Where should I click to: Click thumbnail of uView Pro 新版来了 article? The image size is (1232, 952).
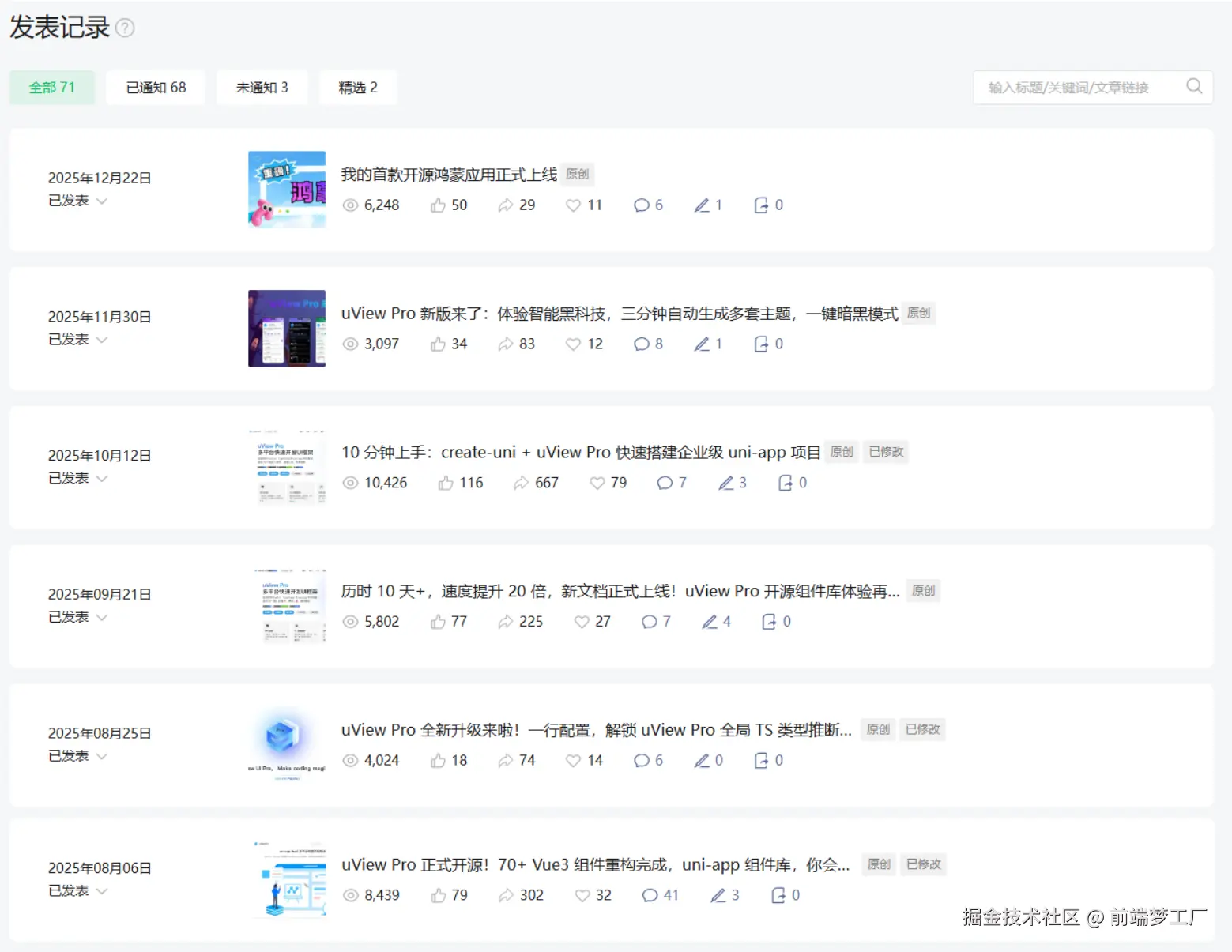click(x=287, y=329)
